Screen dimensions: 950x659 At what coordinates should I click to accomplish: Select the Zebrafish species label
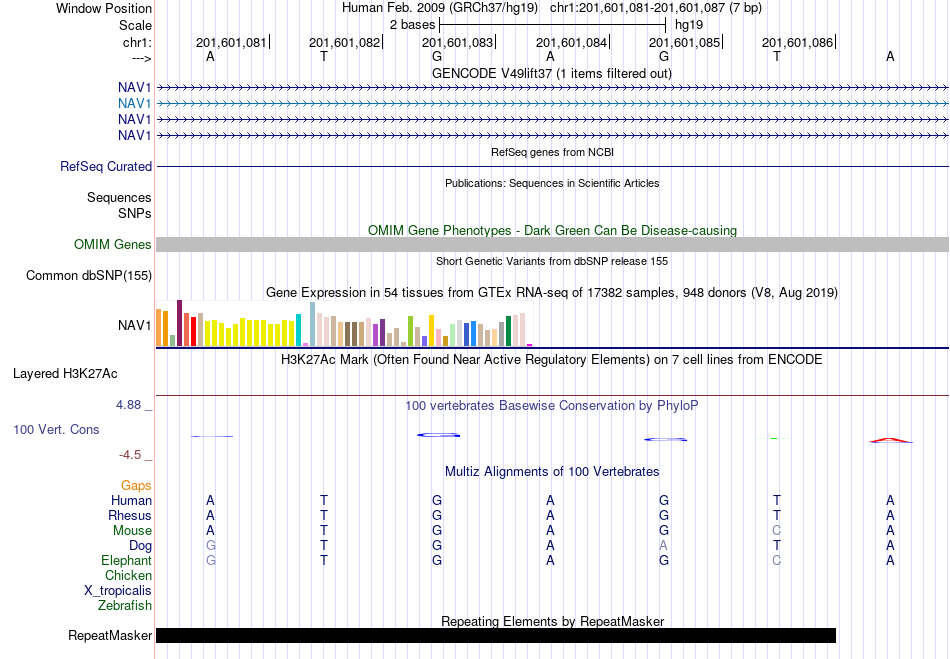click(x=125, y=606)
